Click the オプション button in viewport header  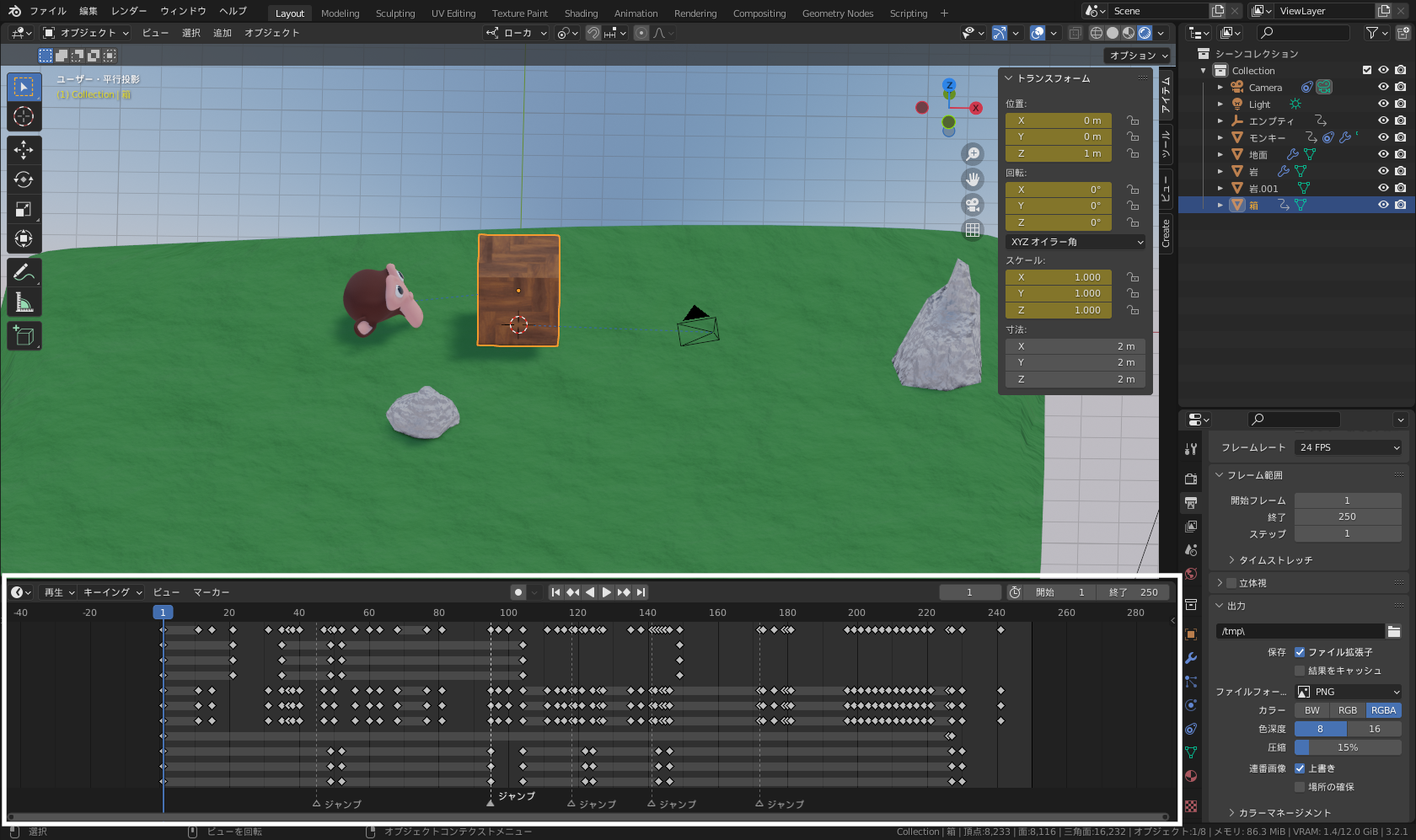[x=1138, y=56]
